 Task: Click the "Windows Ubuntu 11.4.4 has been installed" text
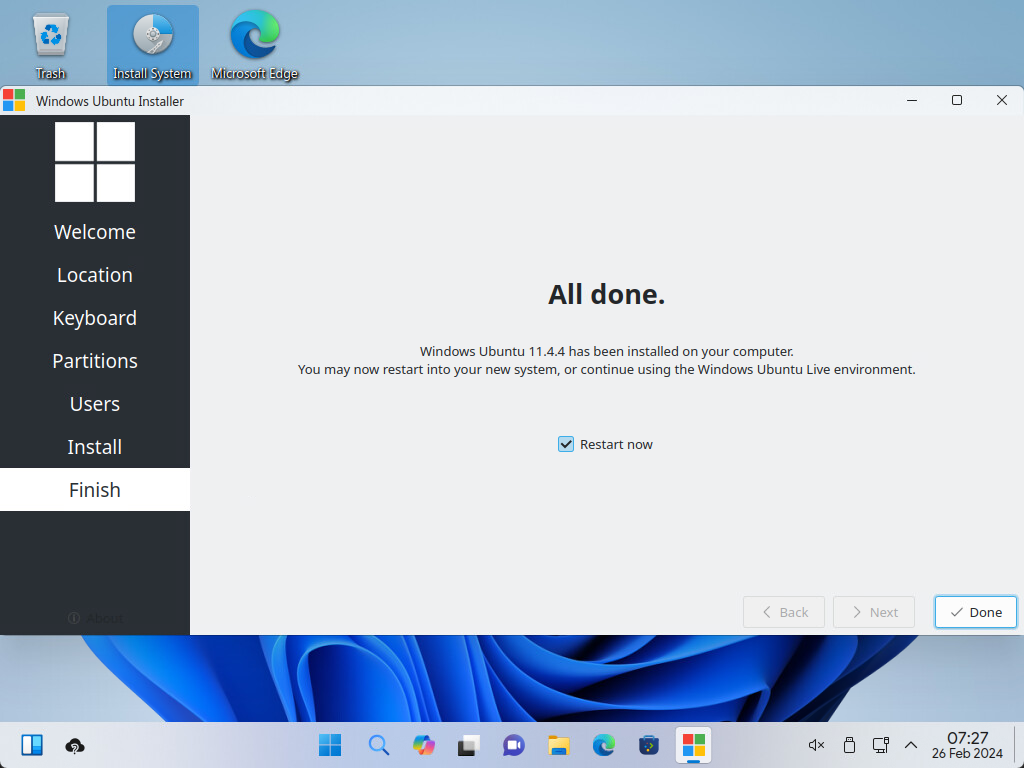[x=607, y=351]
